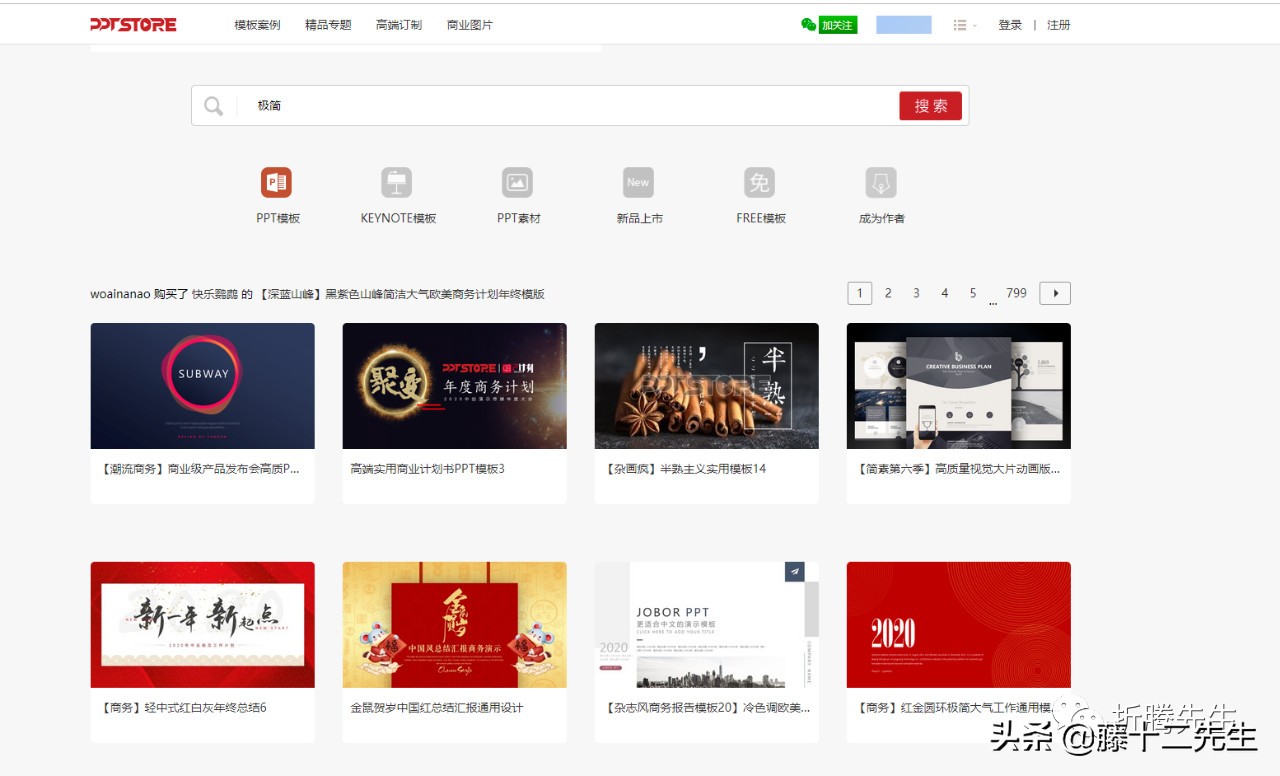Go to page 4 in pagination
Screen dimensions: 1280x776
pos(944,293)
